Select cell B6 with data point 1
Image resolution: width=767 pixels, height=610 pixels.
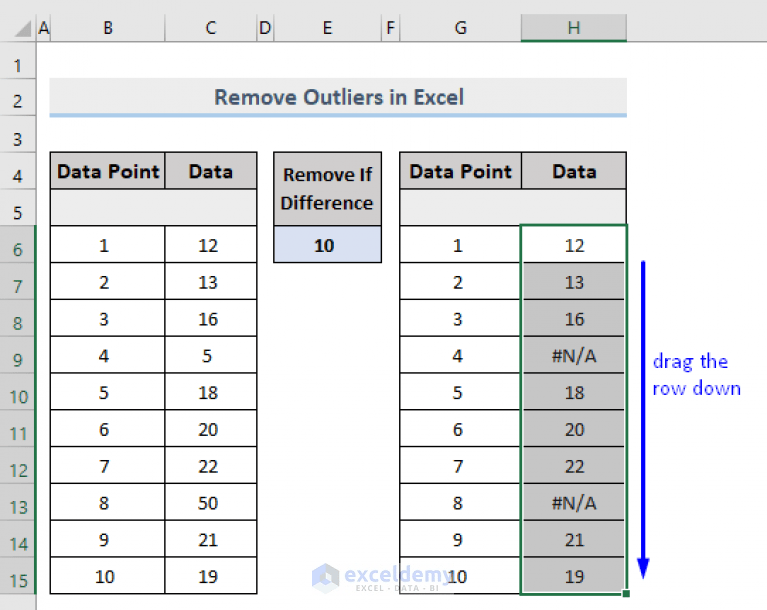pyautogui.click(x=108, y=245)
